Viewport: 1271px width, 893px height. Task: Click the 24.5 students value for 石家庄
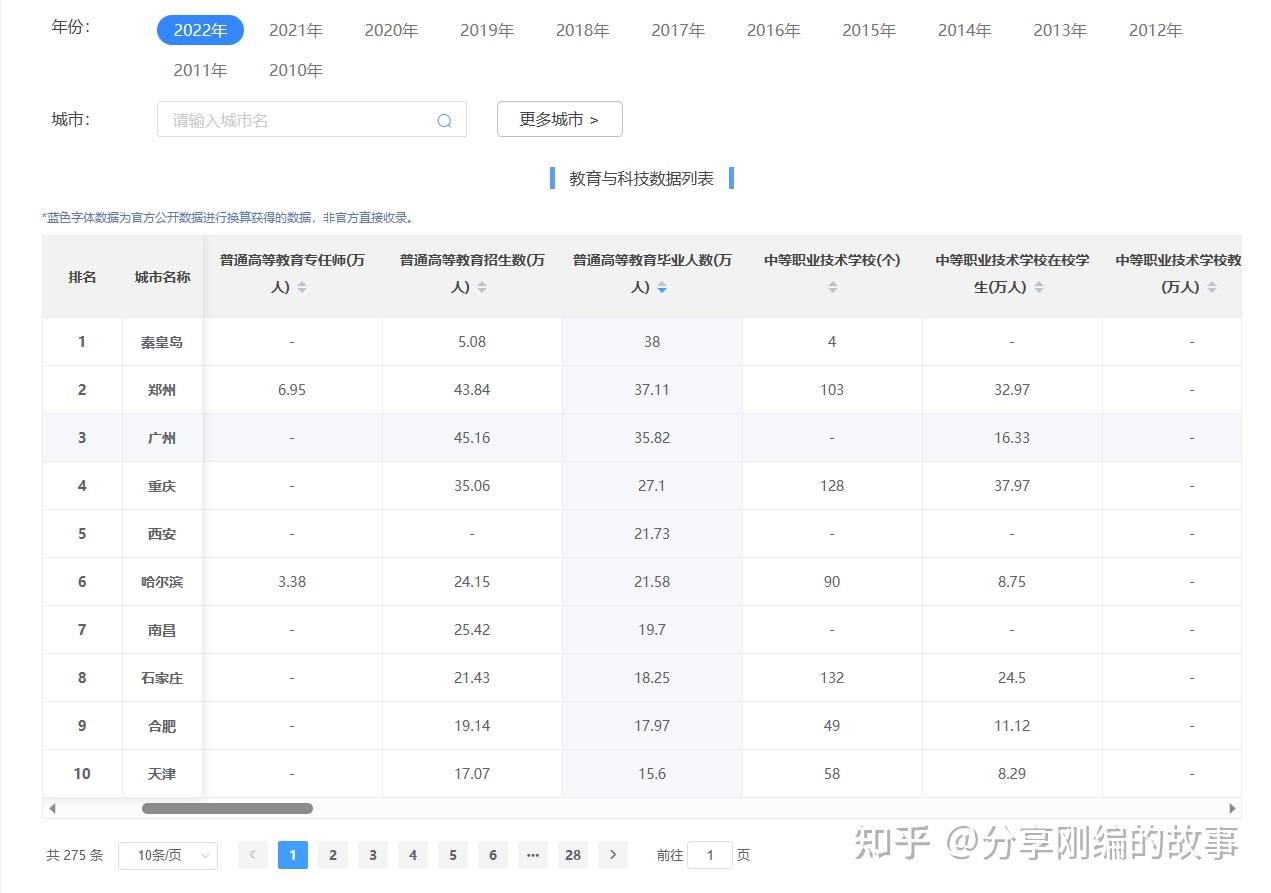[x=1012, y=678]
